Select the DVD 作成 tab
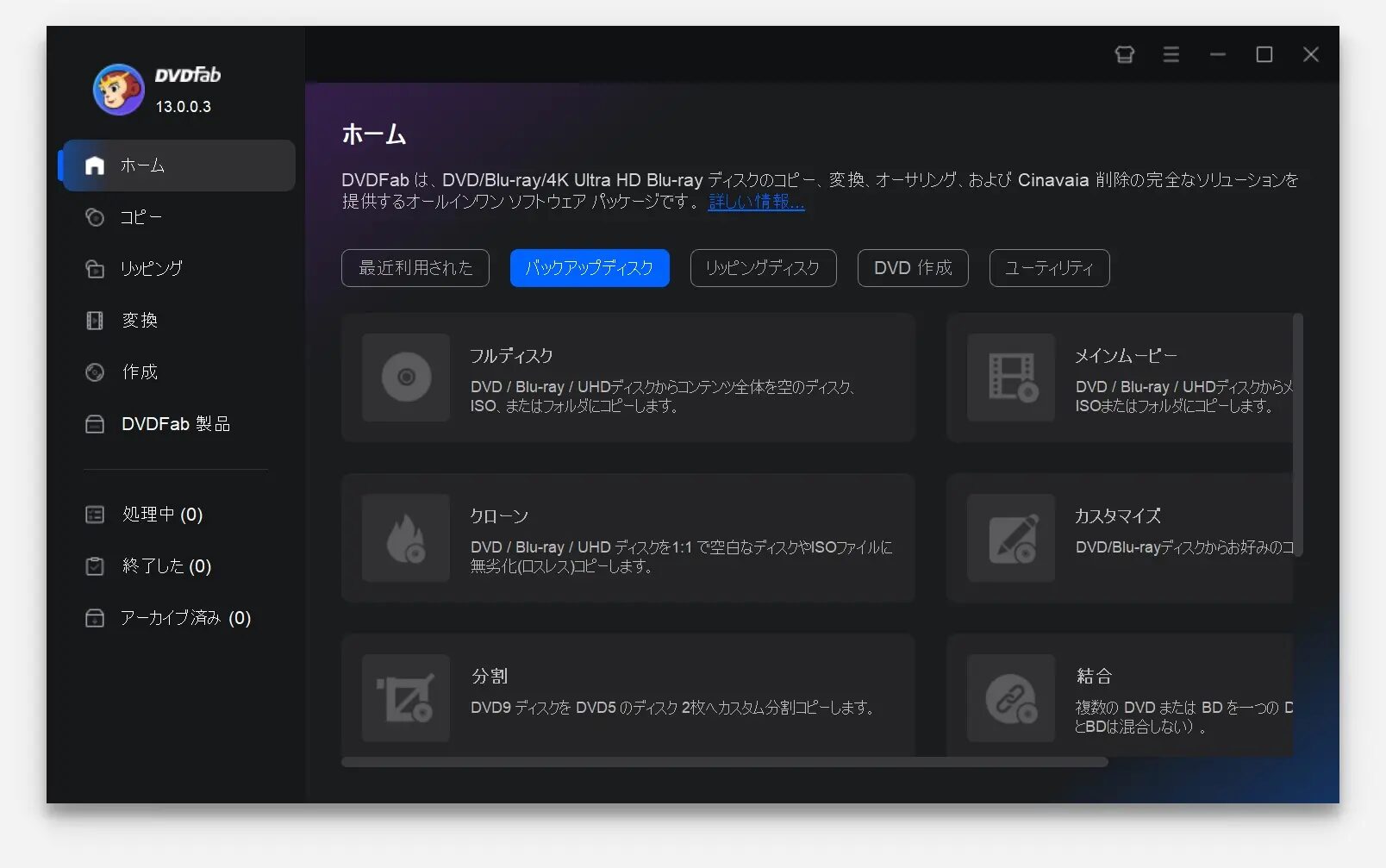The width and height of the screenshot is (1386, 868). click(x=913, y=268)
